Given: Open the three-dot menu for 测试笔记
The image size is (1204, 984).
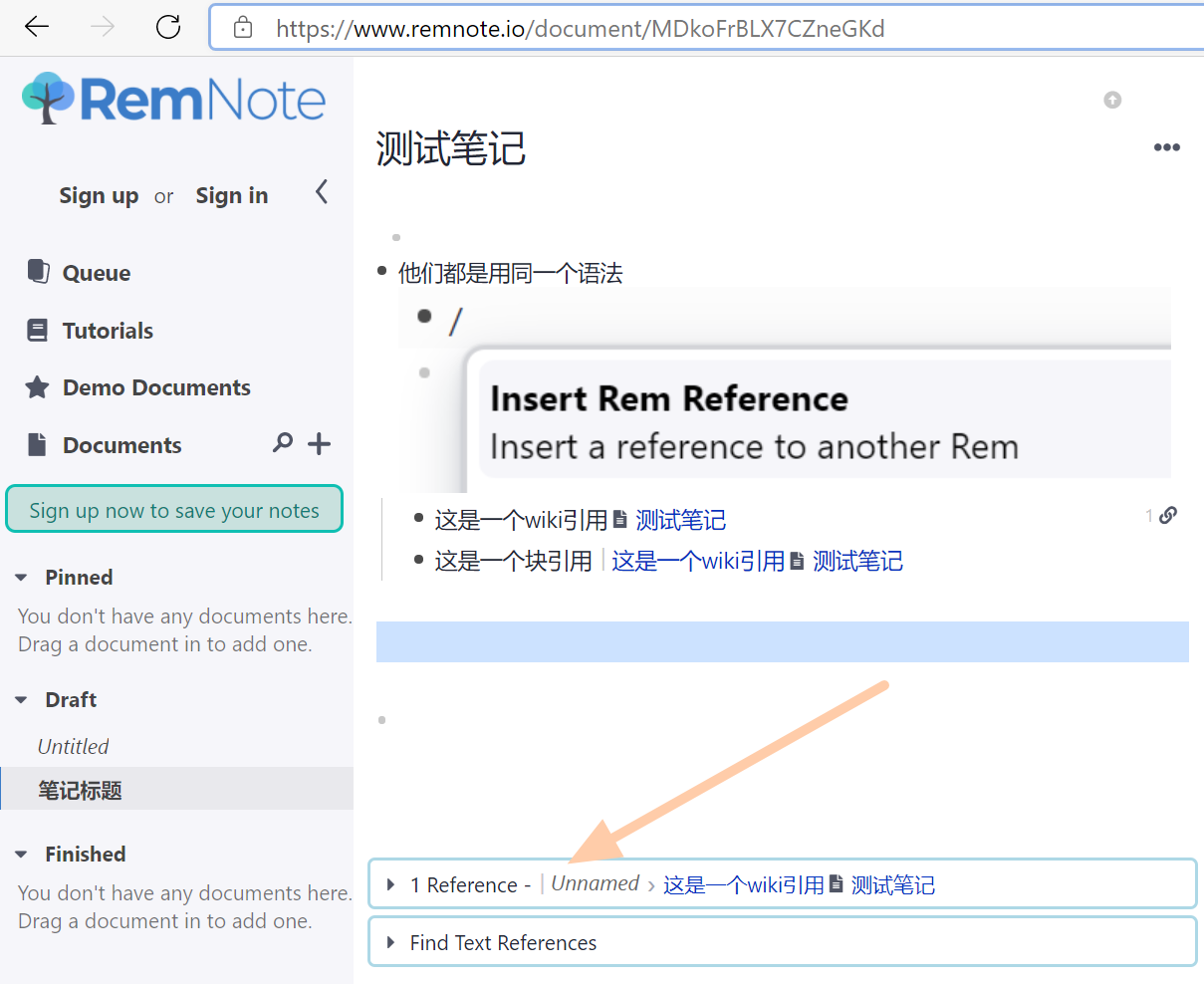Looking at the screenshot, I should click(x=1166, y=147).
